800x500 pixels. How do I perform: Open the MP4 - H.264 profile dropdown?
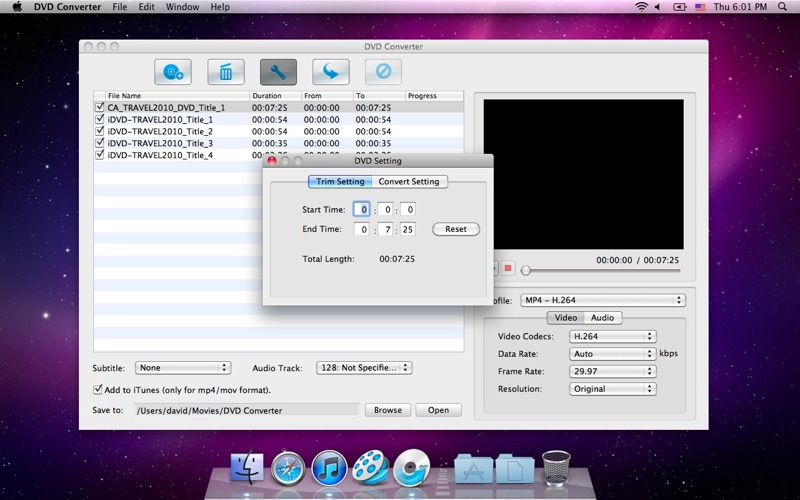(603, 300)
